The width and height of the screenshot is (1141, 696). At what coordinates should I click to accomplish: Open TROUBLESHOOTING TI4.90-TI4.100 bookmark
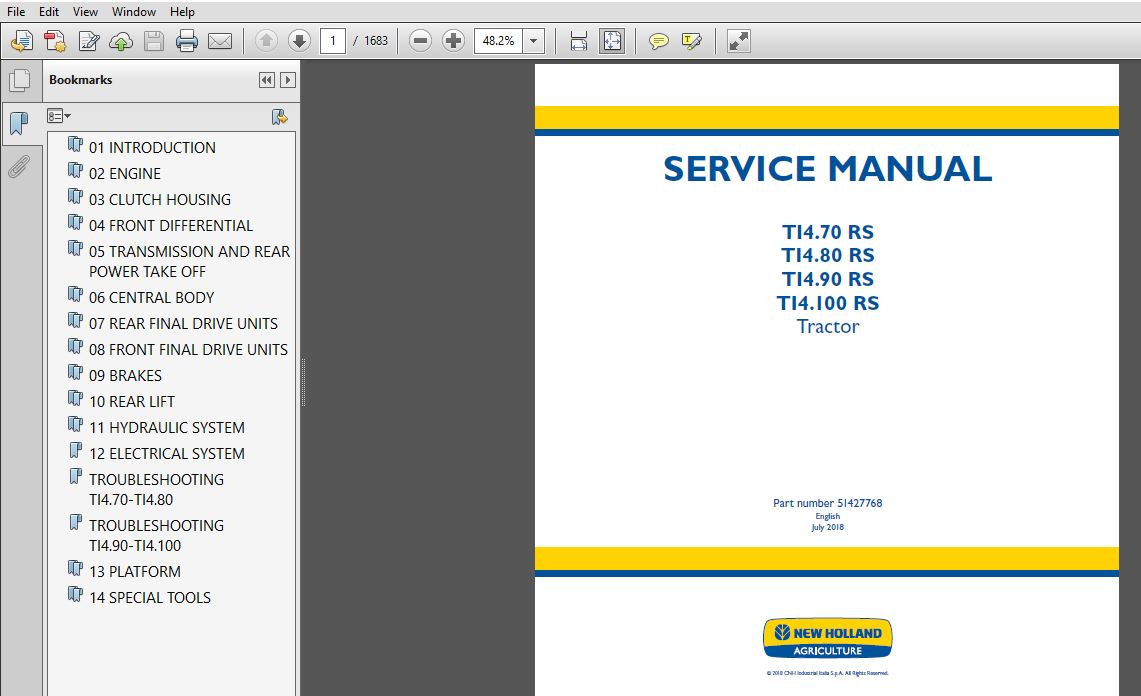(156, 536)
